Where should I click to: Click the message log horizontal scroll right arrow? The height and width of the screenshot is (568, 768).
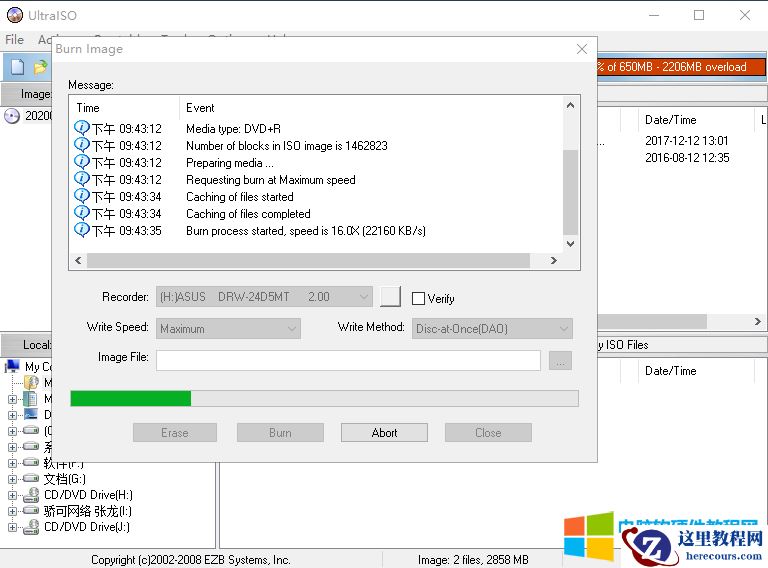click(x=553, y=260)
